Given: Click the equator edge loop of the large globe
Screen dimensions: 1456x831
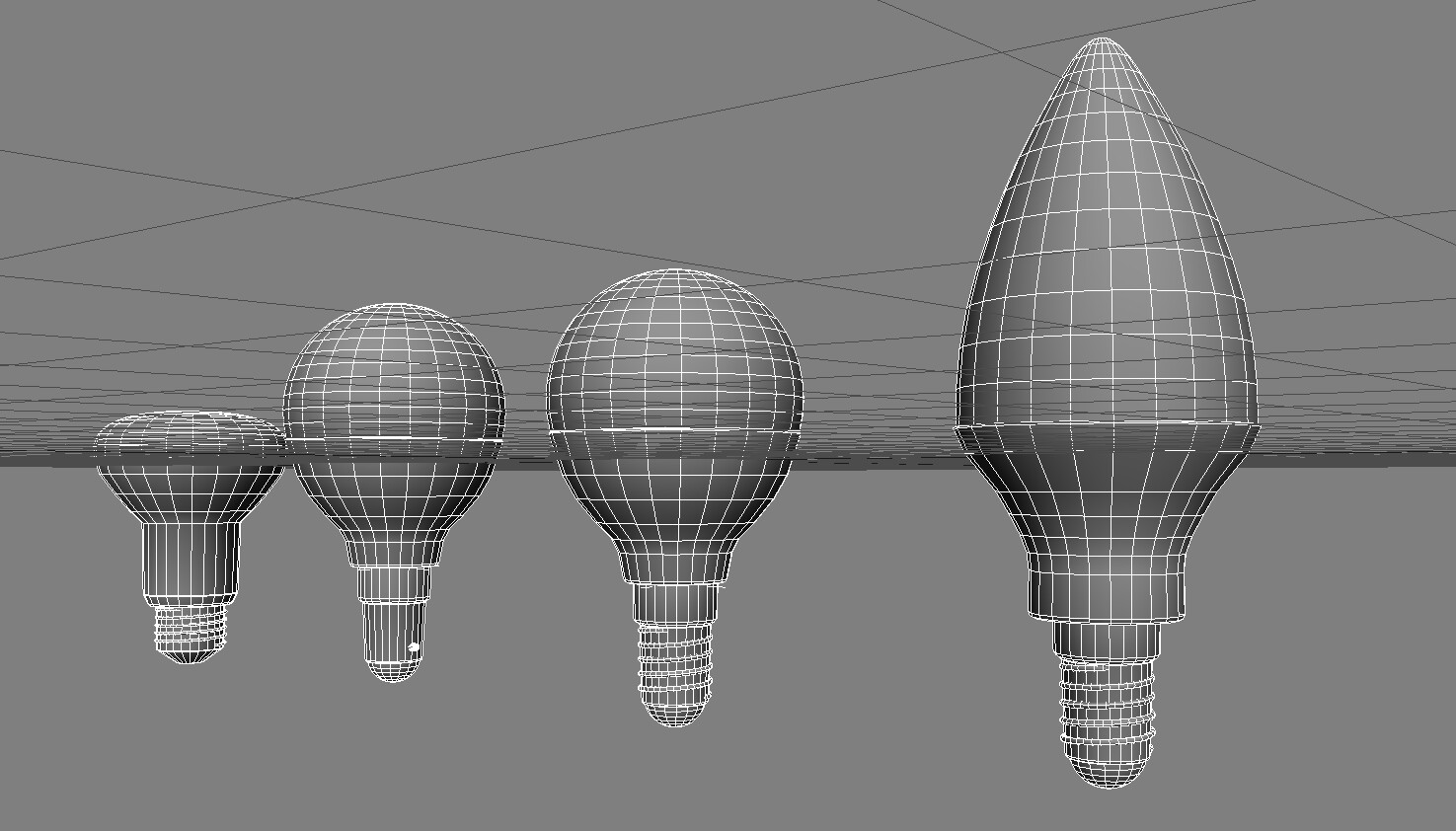Looking at the screenshot, I should click(676, 429).
